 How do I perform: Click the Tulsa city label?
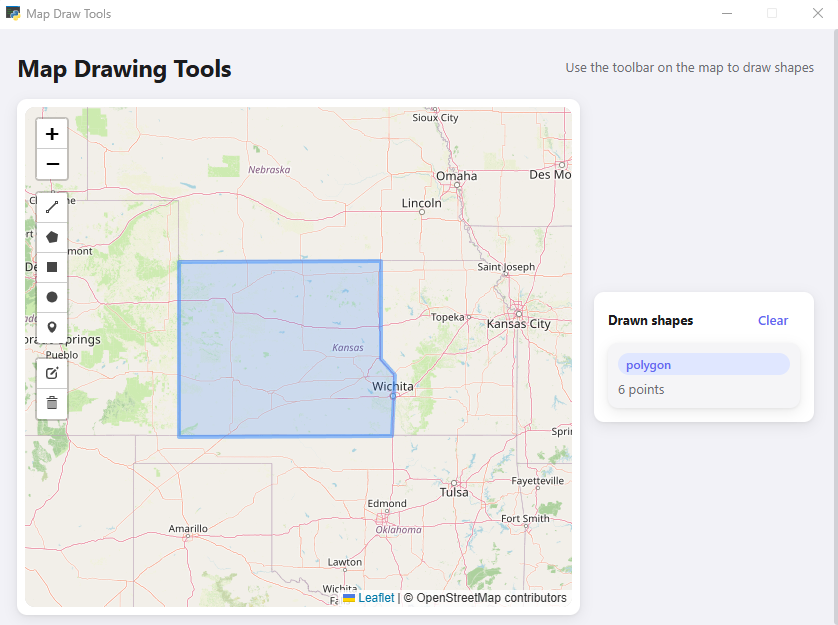point(454,492)
